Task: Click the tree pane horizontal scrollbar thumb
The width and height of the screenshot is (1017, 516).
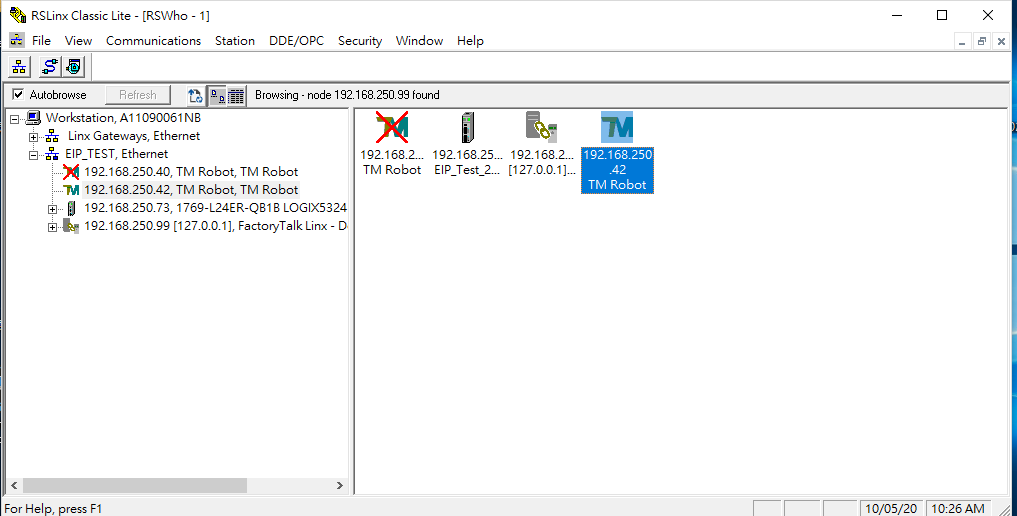Action: coord(135,485)
